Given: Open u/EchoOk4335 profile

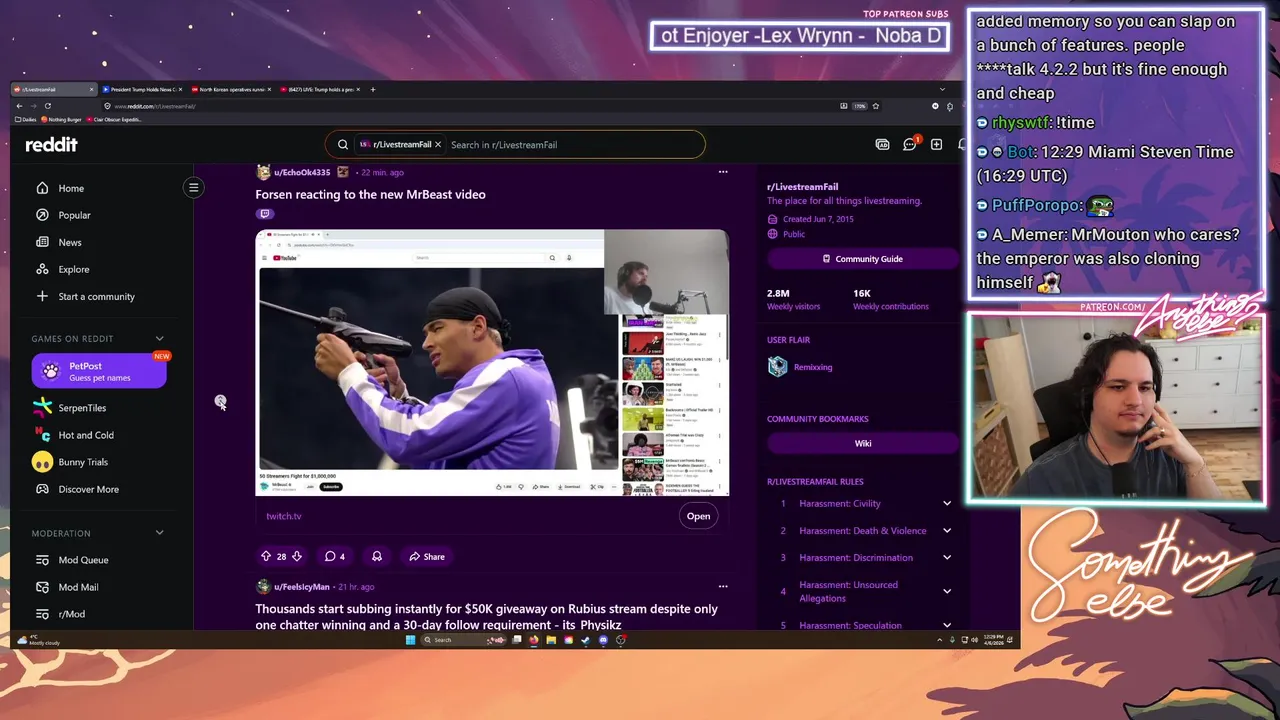Looking at the screenshot, I should tap(302, 172).
